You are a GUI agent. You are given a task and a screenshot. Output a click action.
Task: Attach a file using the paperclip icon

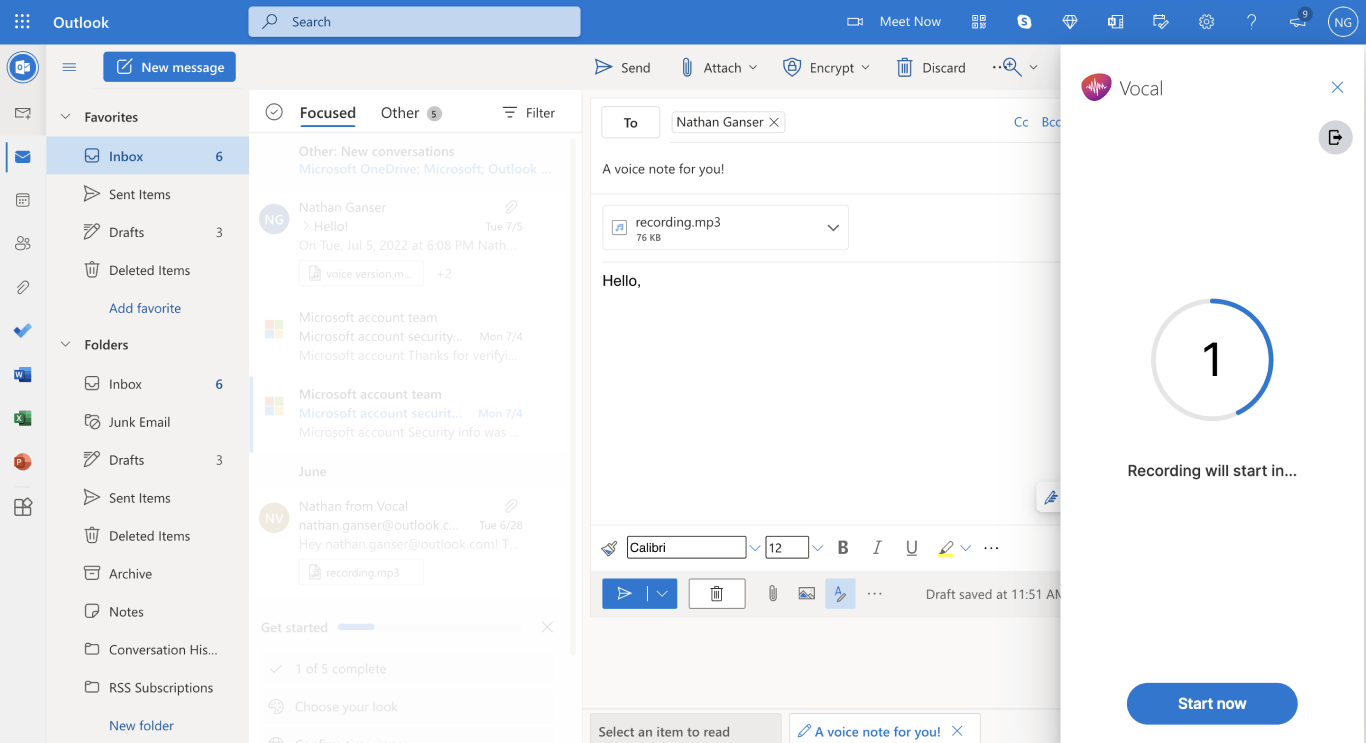(x=772, y=592)
